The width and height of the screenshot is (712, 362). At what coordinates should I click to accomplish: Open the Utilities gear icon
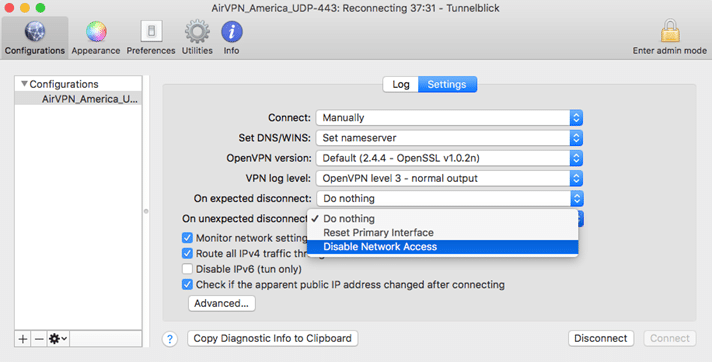pos(197,32)
